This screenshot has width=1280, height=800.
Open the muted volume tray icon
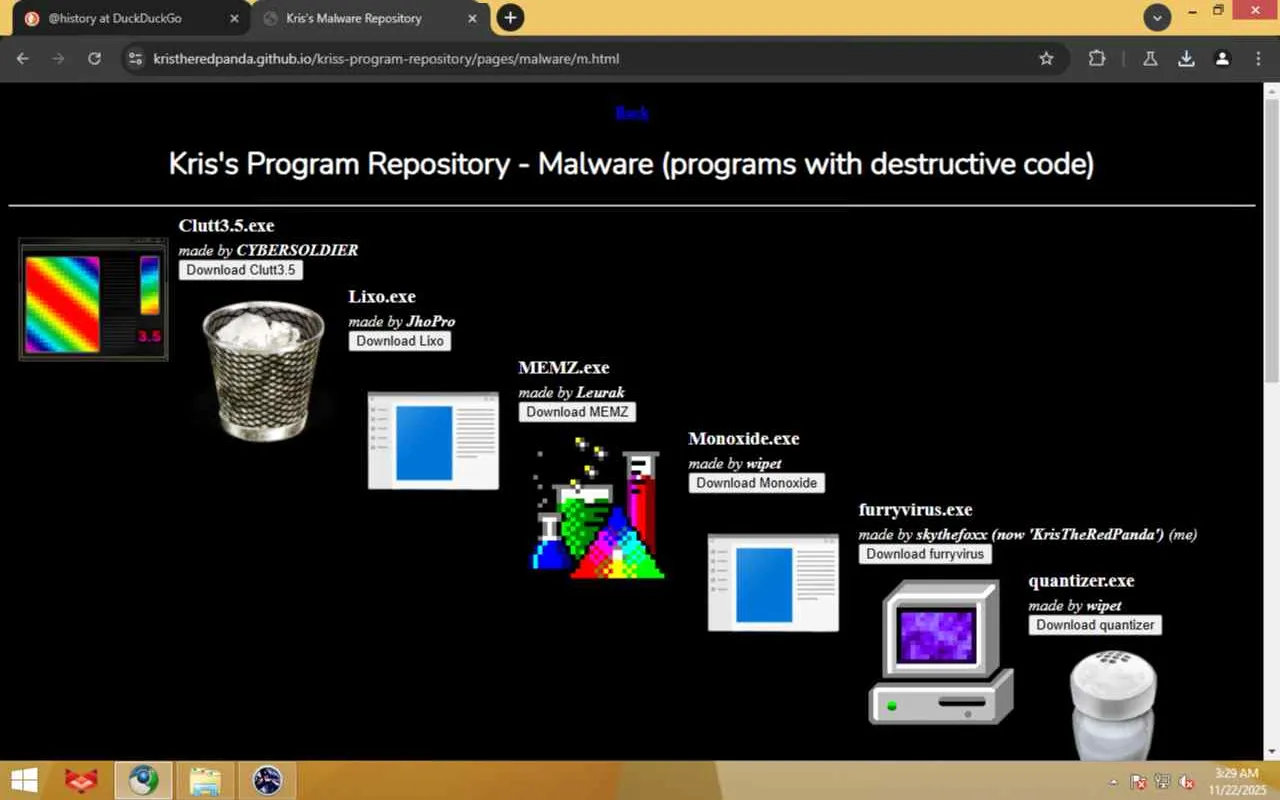pyautogui.click(x=1187, y=782)
